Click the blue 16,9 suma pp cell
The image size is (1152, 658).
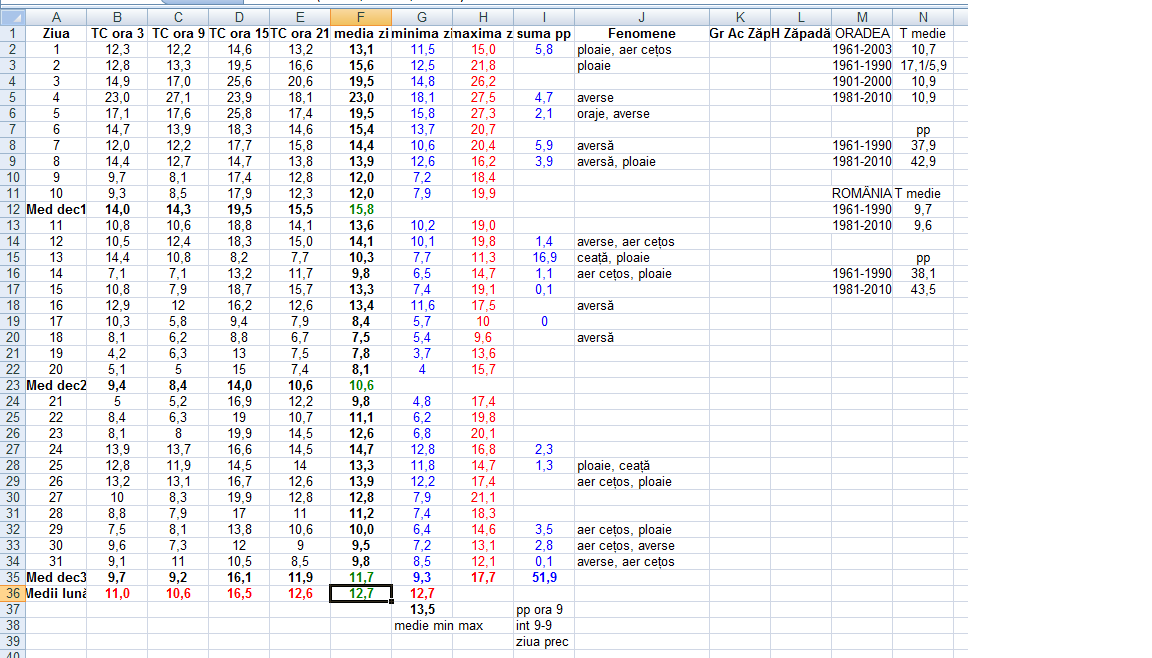[544, 258]
